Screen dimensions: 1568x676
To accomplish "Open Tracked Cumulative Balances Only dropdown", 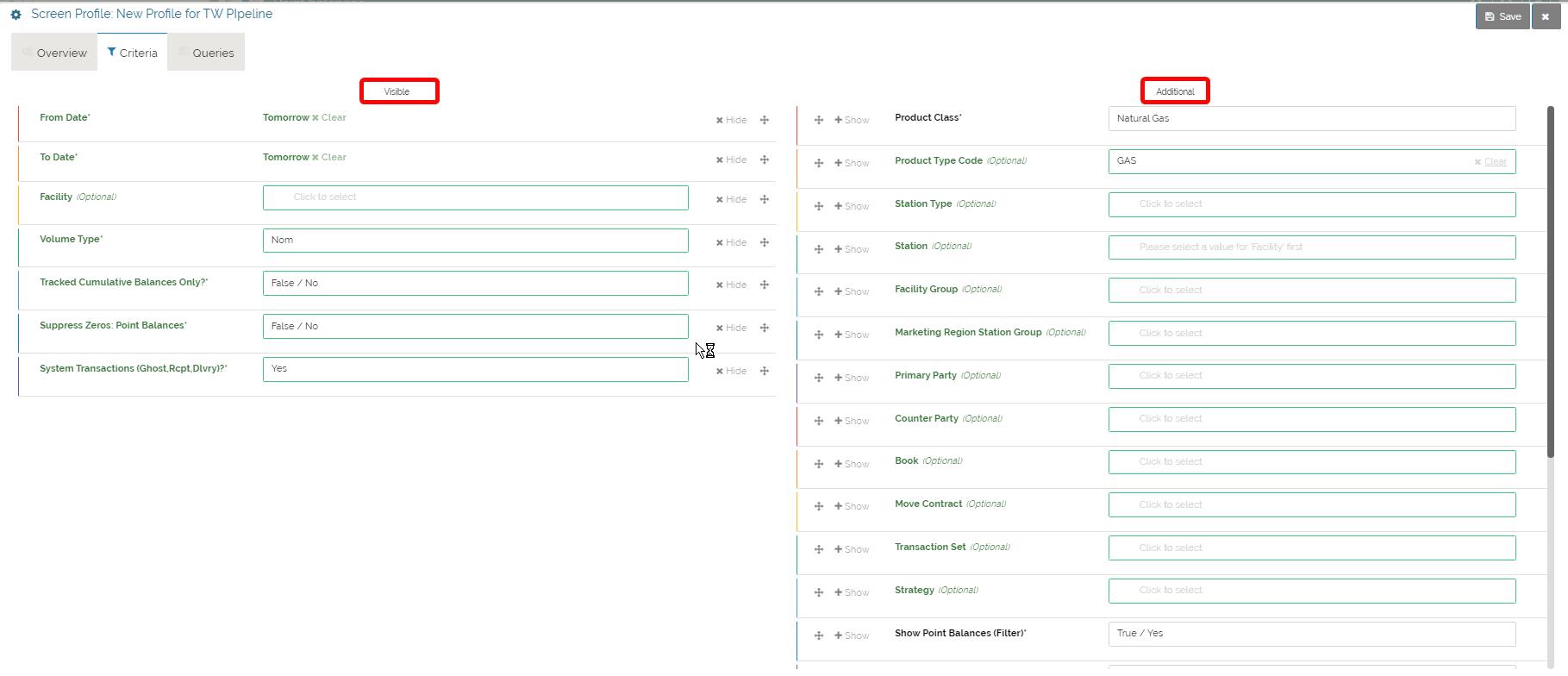I will [x=475, y=284].
